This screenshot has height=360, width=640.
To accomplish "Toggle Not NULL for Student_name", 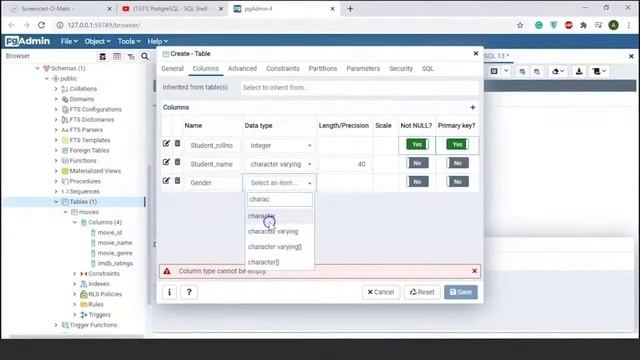I will click(417, 163).
